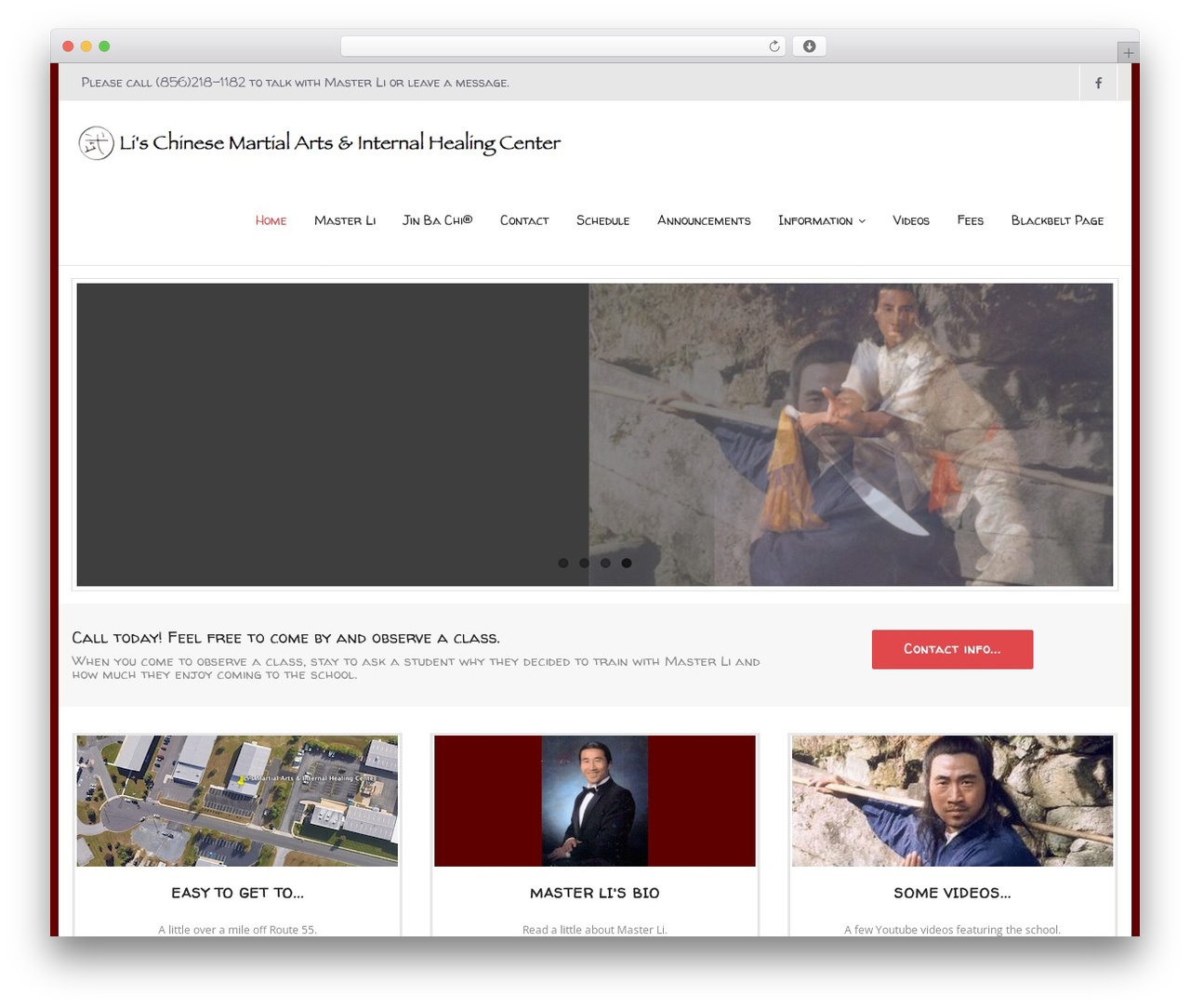
Task: Open a new browser tab
Action: coord(1128,53)
